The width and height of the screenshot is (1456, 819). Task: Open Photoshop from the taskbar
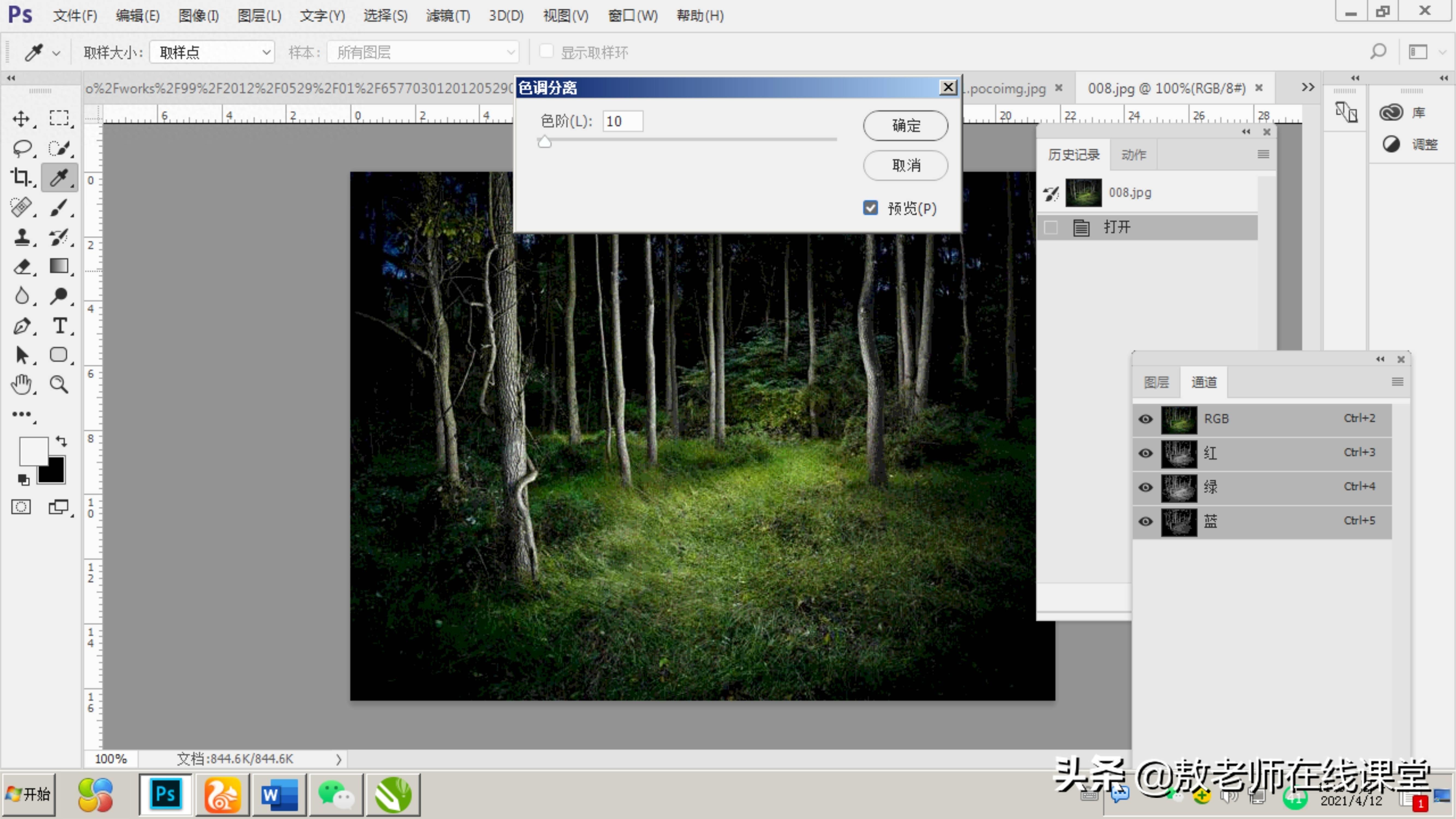tap(165, 795)
